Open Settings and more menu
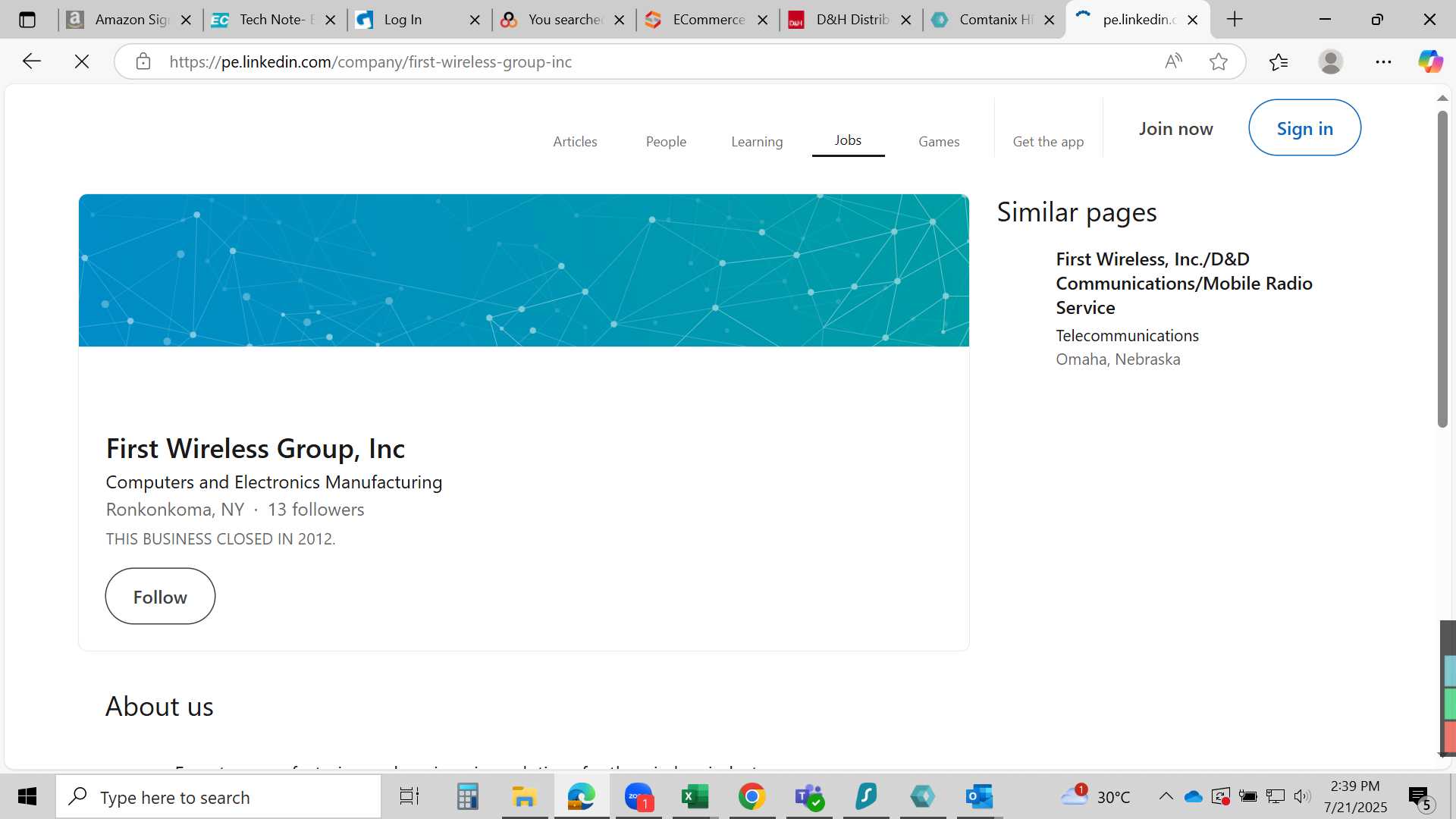 click(x=1383, y=61)
